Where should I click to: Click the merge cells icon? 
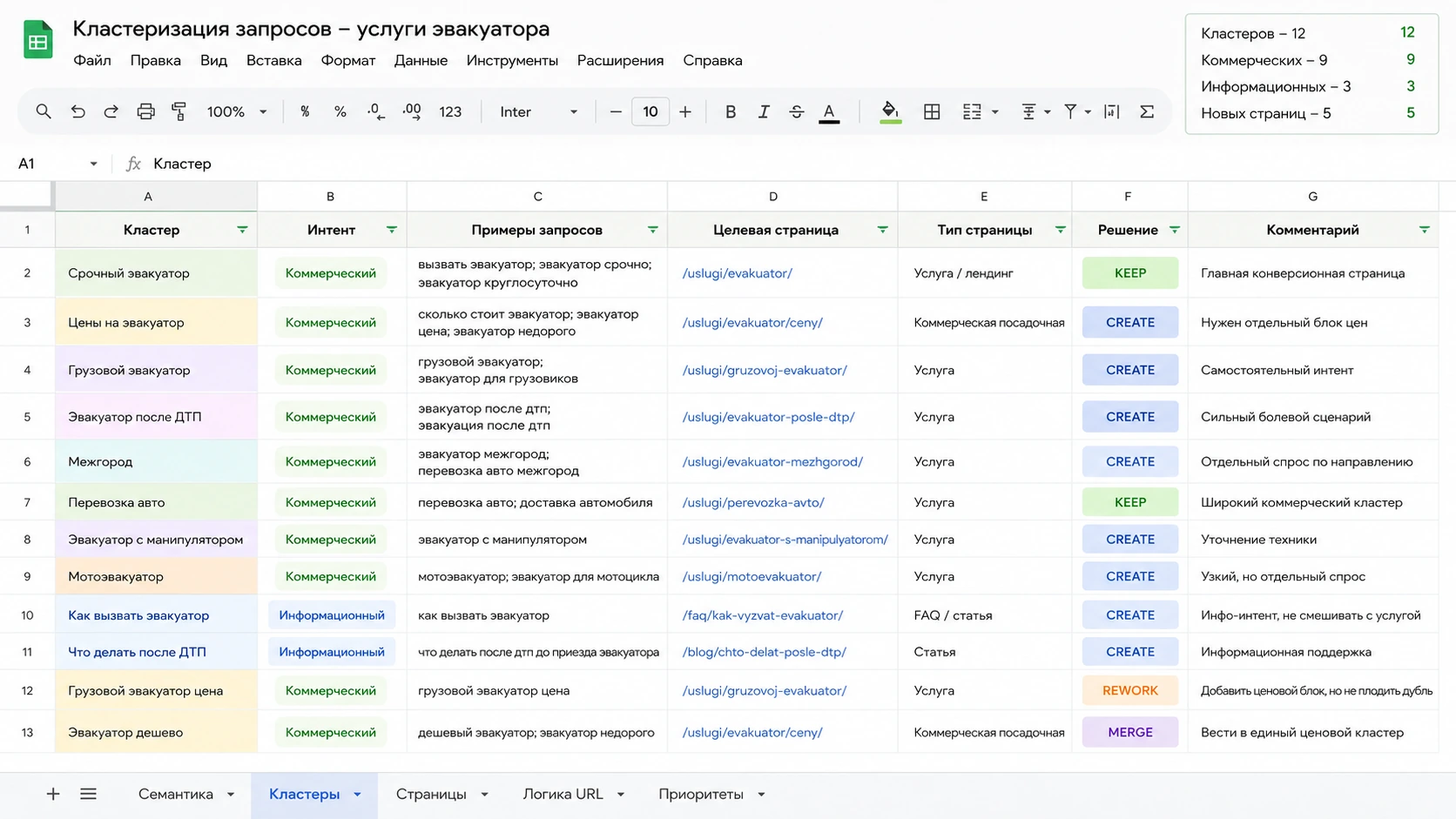972,111
